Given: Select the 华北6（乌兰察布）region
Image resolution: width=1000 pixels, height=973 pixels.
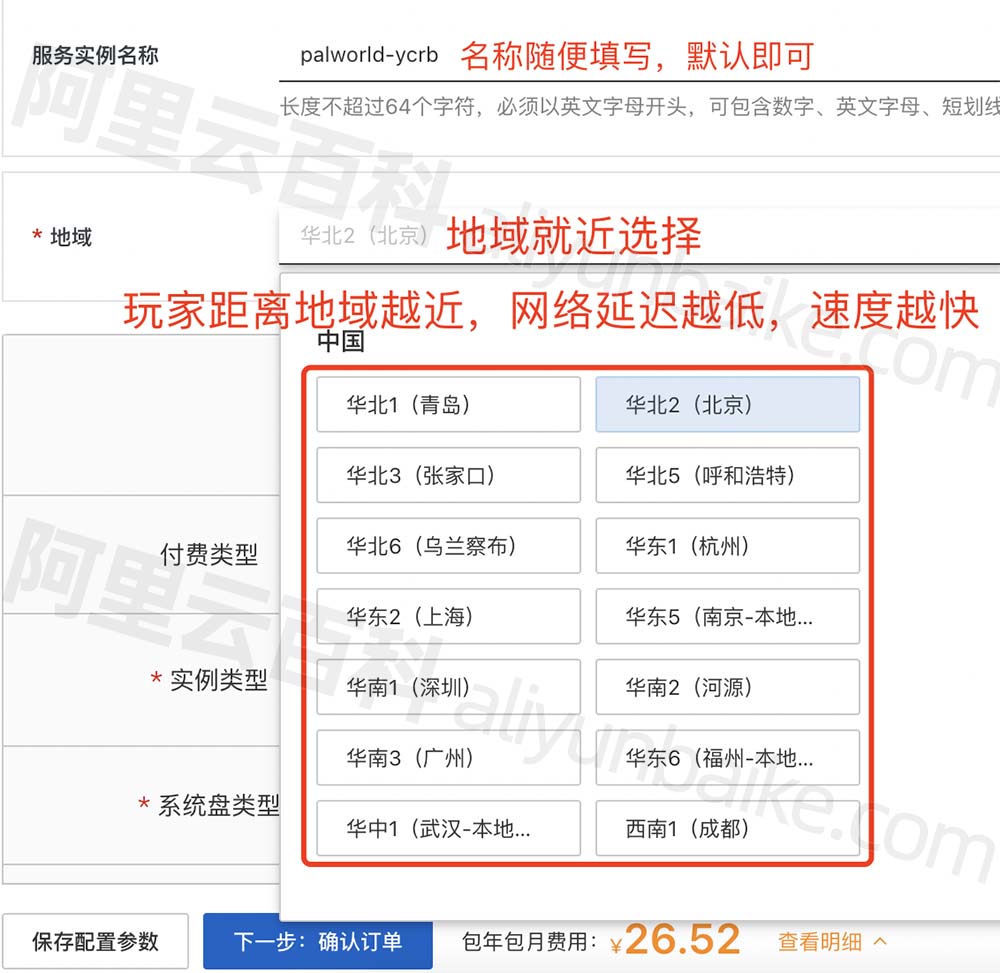Looking at the screenshot, I should [447, 545].
